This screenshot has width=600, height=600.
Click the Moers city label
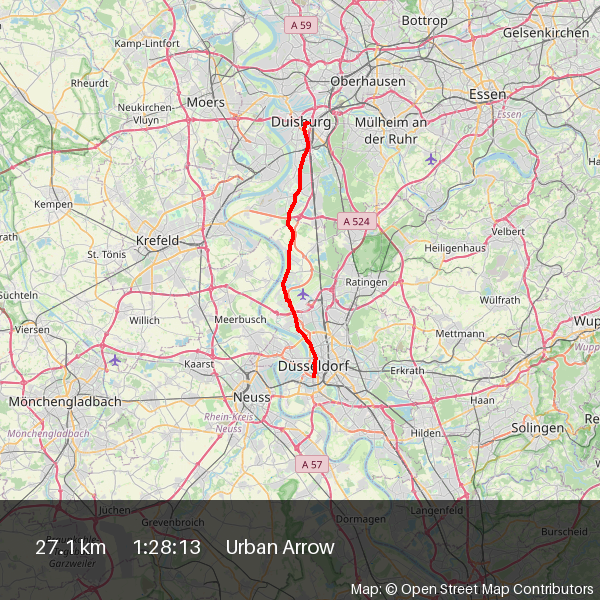click(x=205, y=102)
